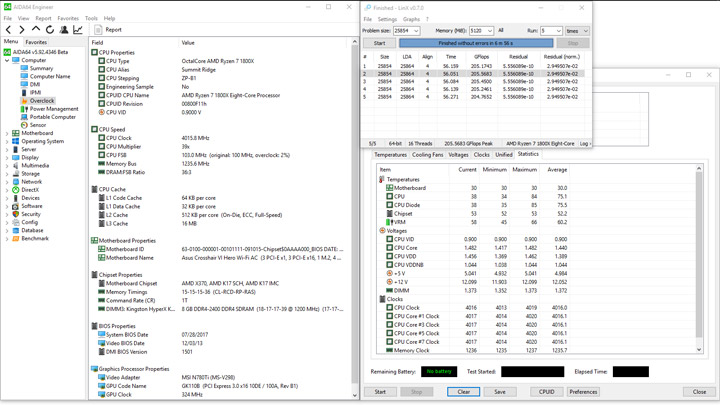Expand the Benchmark tree node
Viewport: 720px width, 405px height.
[x=7, y=239]
